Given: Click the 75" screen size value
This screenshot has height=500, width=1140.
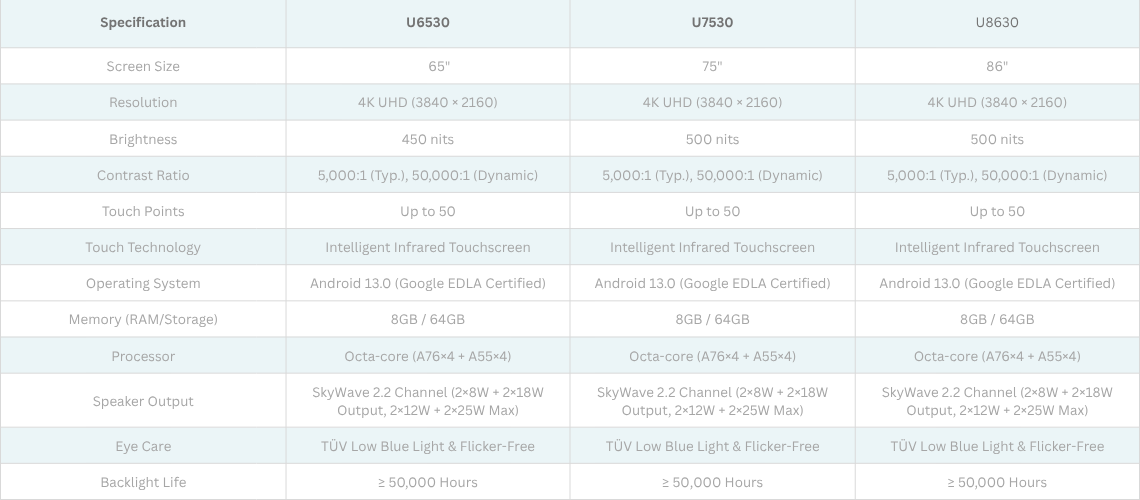Looking at the screenshot, I should point(712,66).
